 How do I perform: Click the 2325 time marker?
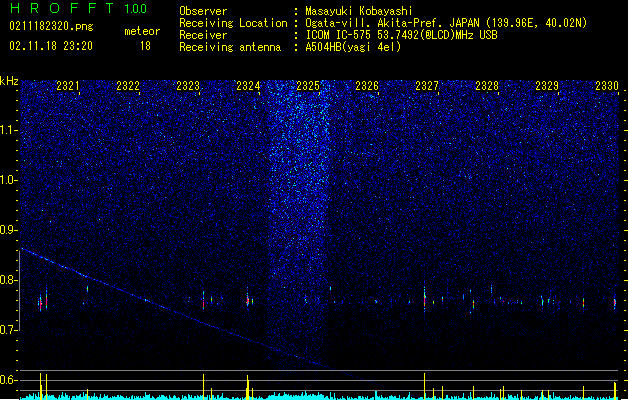308,86
